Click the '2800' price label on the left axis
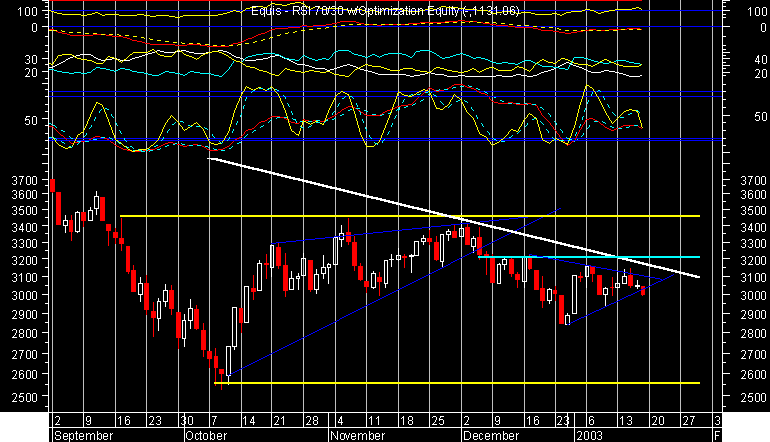Viewport: 770px width, 442px height. (x=25, y=333)
